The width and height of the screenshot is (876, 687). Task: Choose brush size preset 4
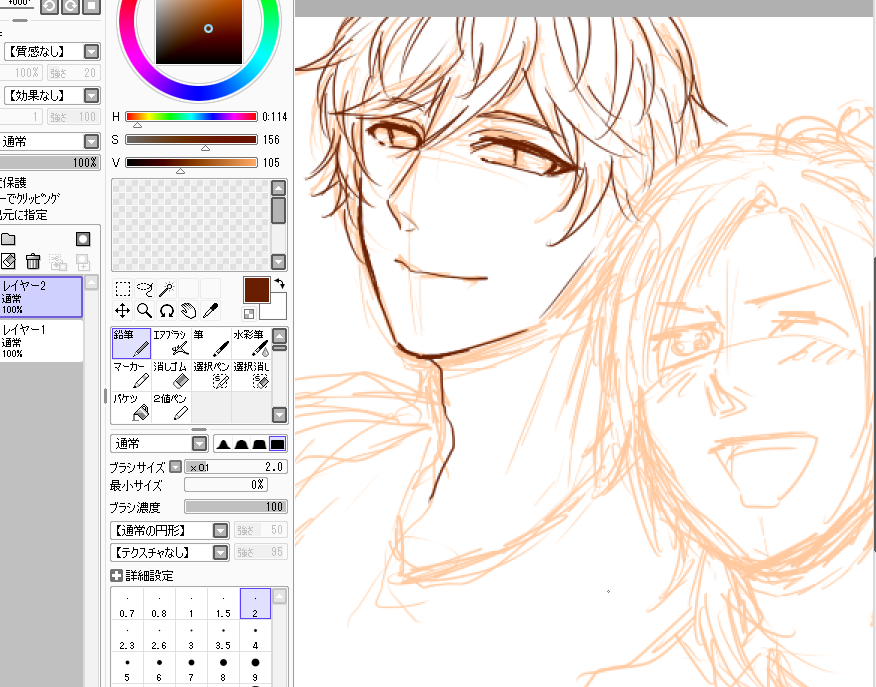[255, 636]
